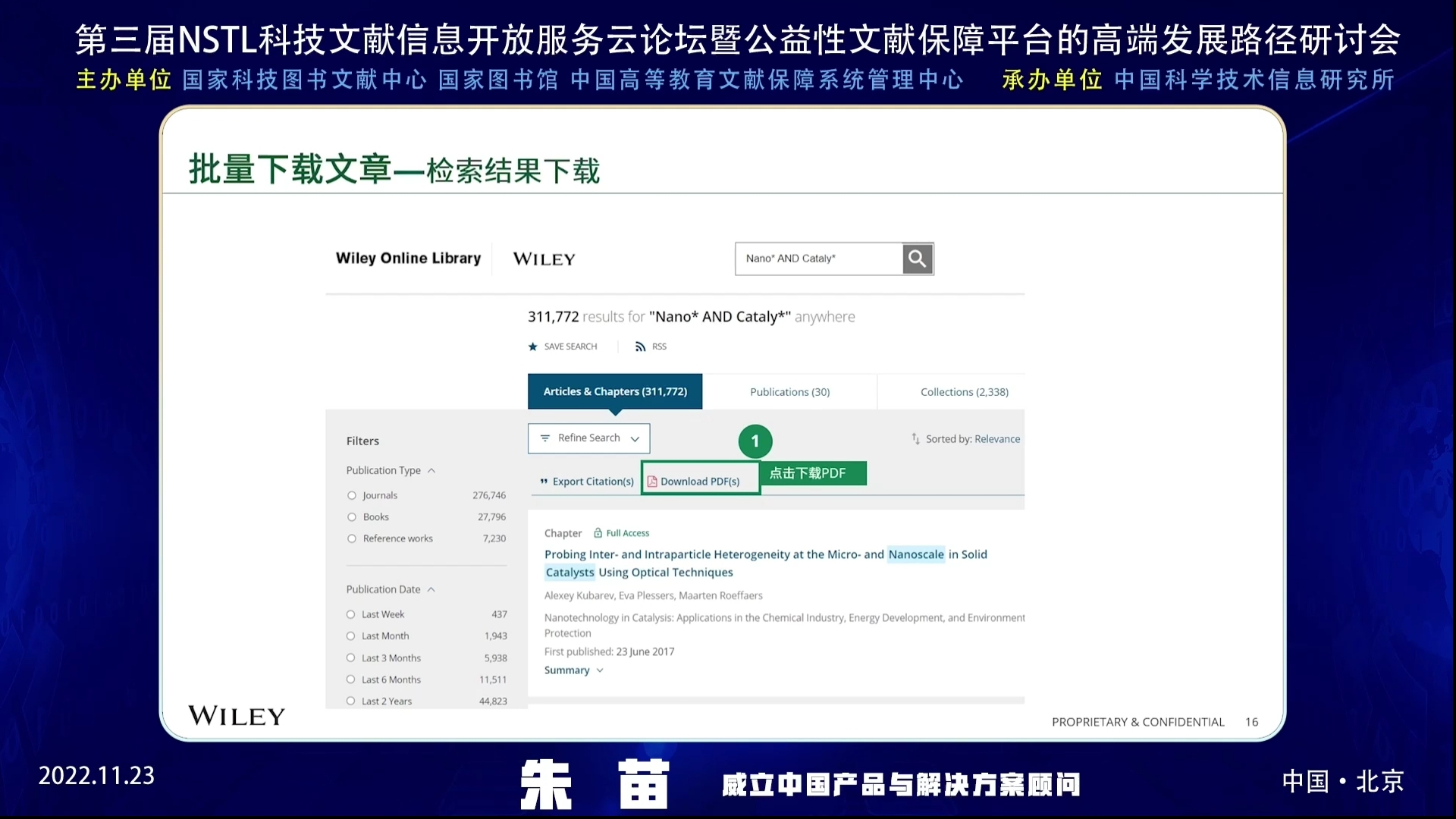Click the Wiley Online Library logo

408,259
